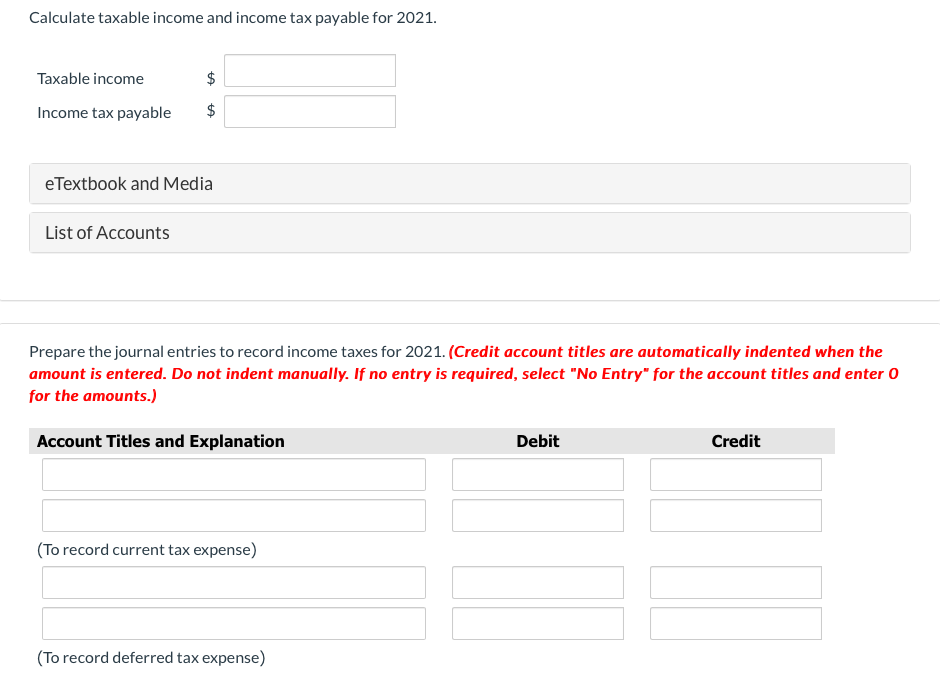The image size is (940, 695).
Task: Click first debit field for deferred tax expense
Action: [538, 582]
